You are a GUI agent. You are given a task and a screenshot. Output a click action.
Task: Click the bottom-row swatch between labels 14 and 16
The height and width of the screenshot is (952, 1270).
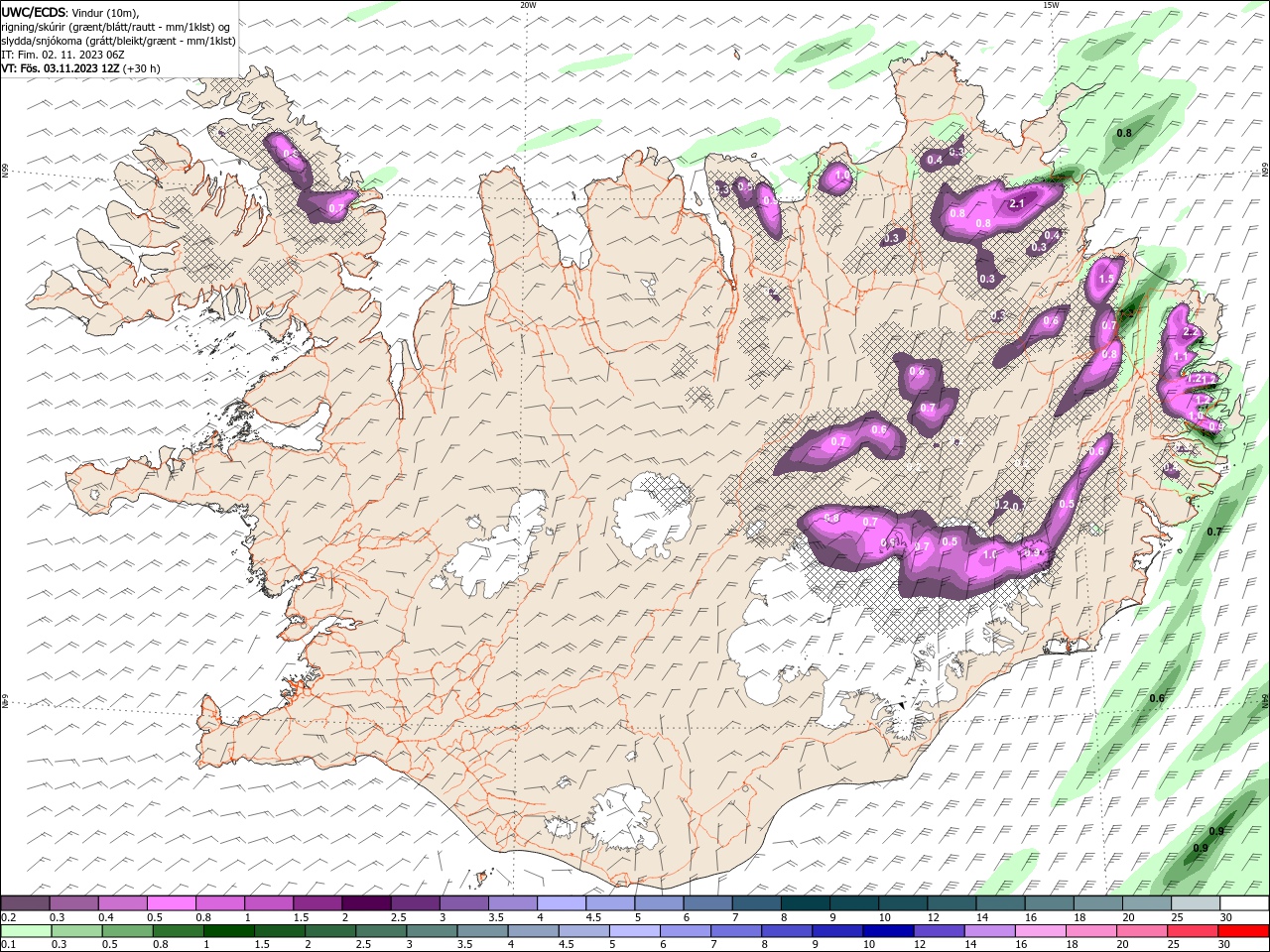click(988, 931)
